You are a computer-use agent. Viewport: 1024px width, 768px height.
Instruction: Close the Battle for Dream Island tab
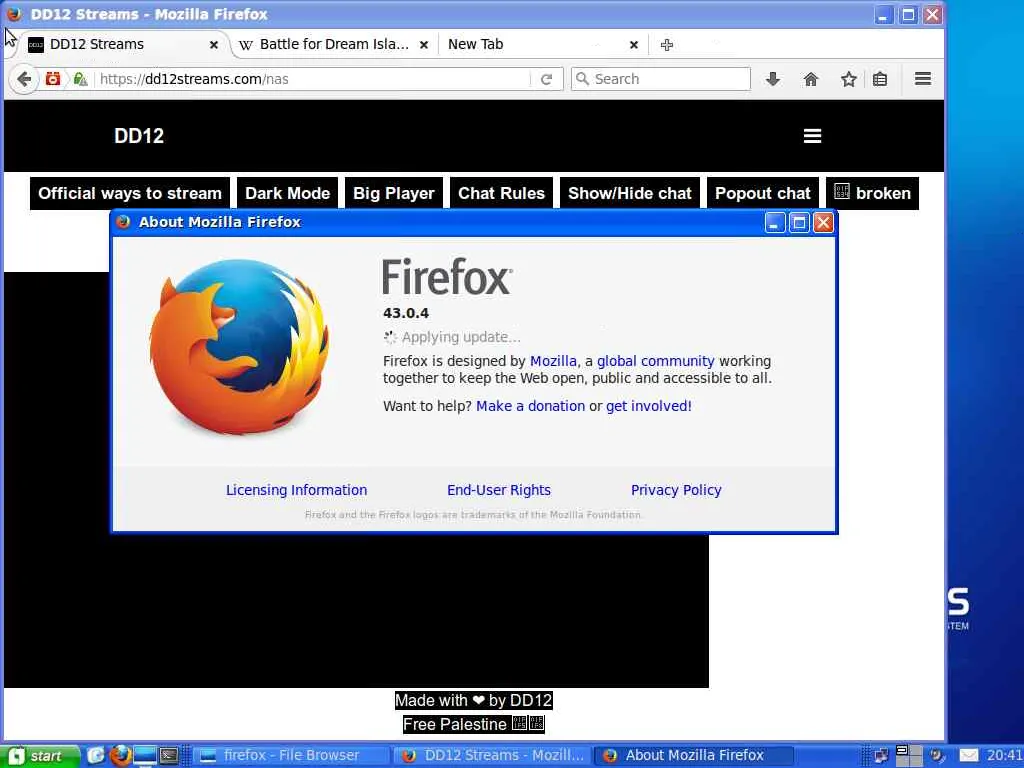point(424,45)
